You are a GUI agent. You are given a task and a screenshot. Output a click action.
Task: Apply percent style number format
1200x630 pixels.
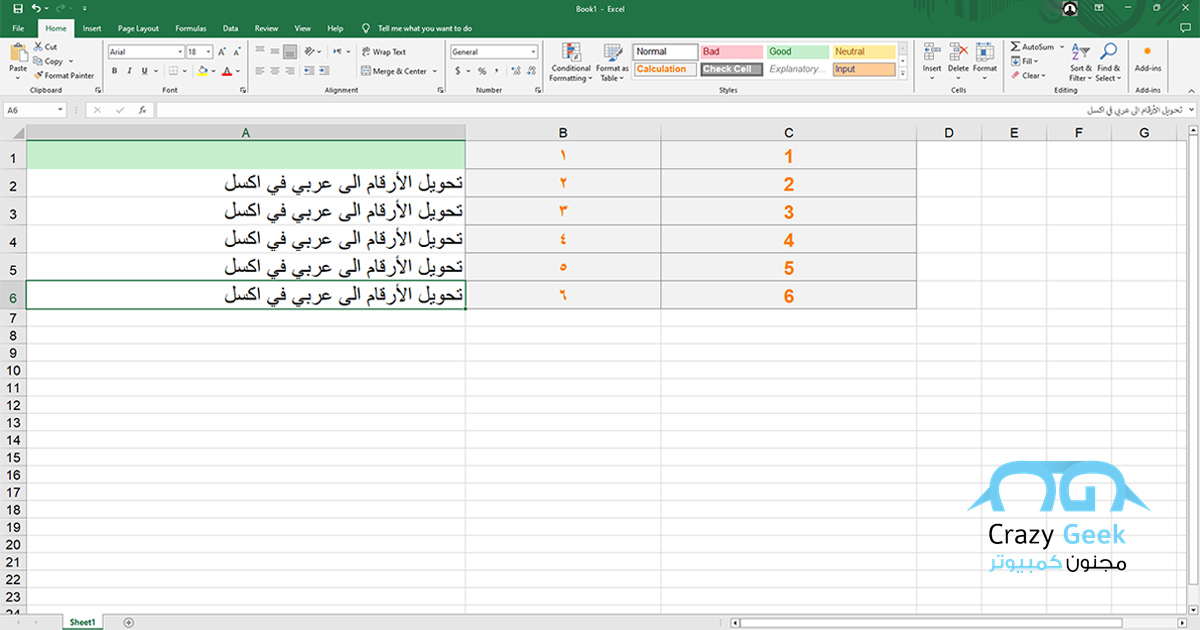pos(481,71)
